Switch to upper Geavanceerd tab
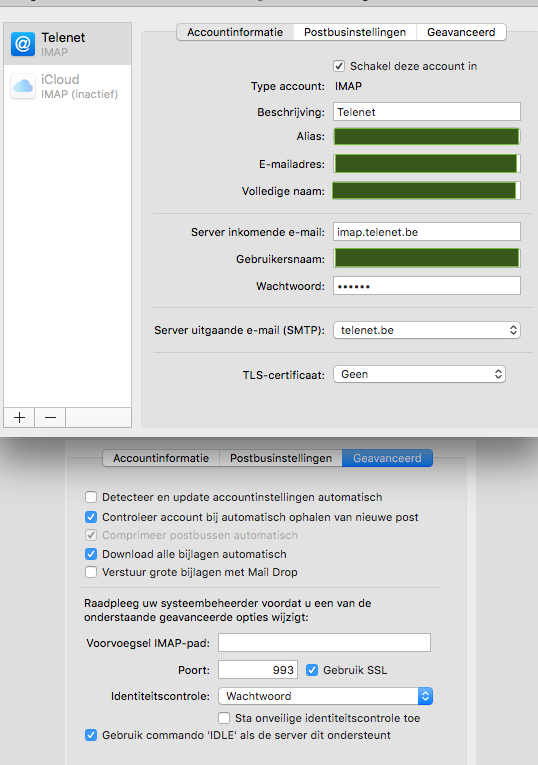The image size is (538, 765). (461, 32)
